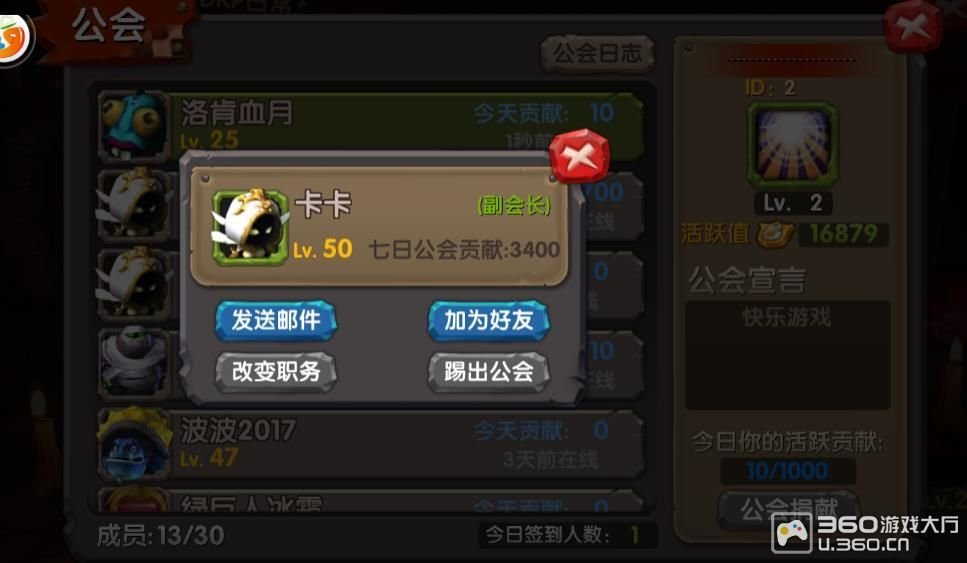Screen dimensions: 967x563
Task: Close the guild window with top-right red X
Action: 913,28
